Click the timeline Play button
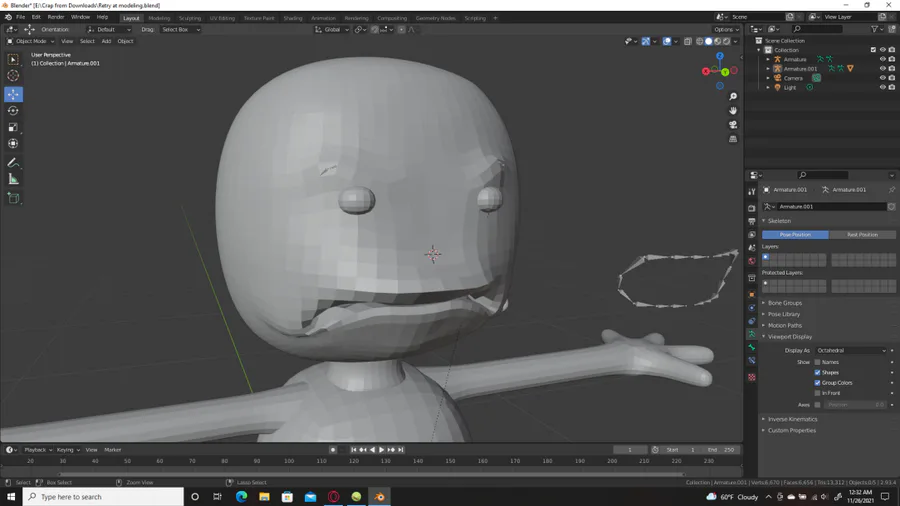This screenshot has height=506, width=900. pos(381,450)
